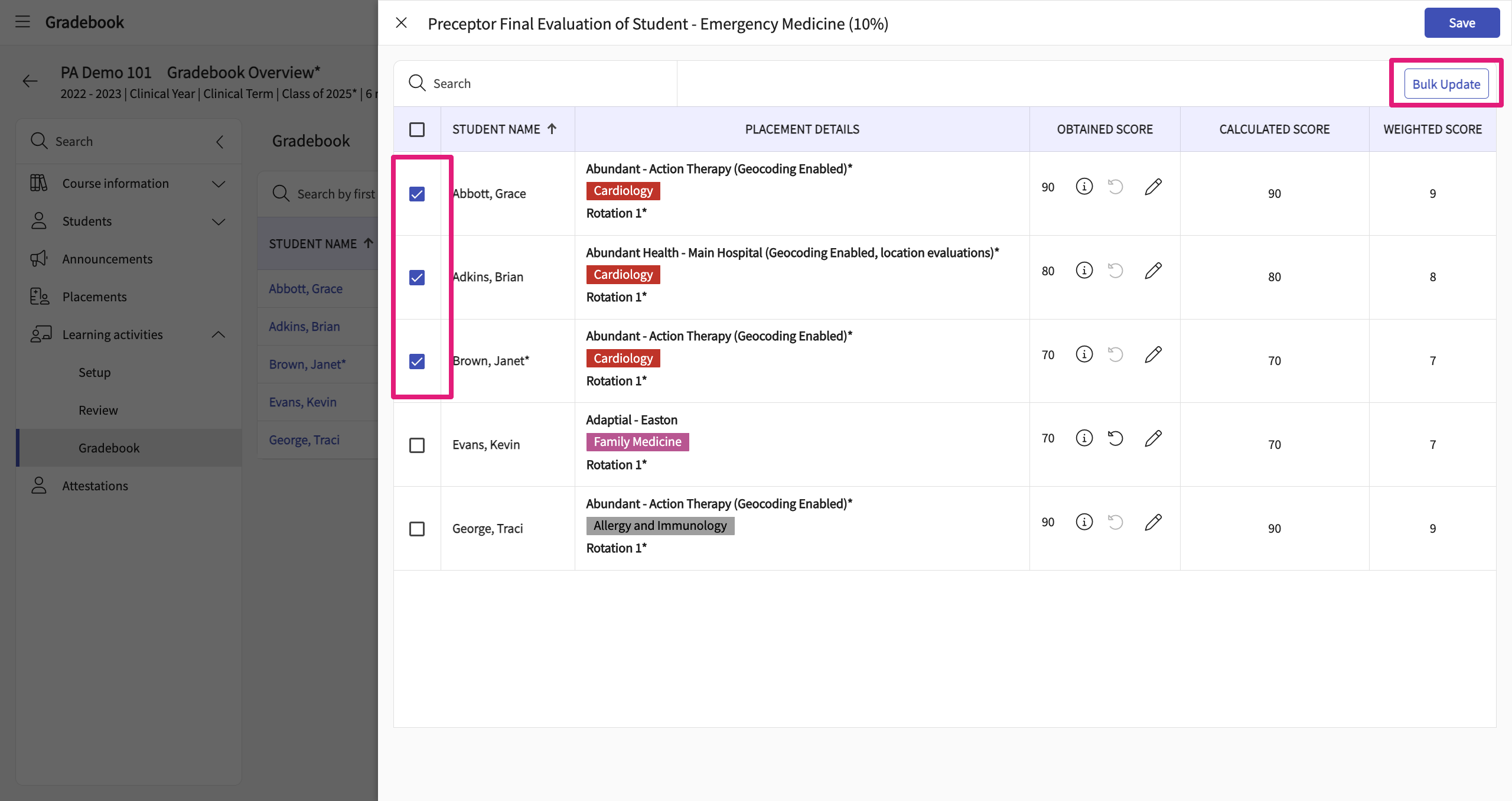The image size is (1512, 801).
Task: Click the back arrow beside PA Demo 101
Action: tap(30, 82)
